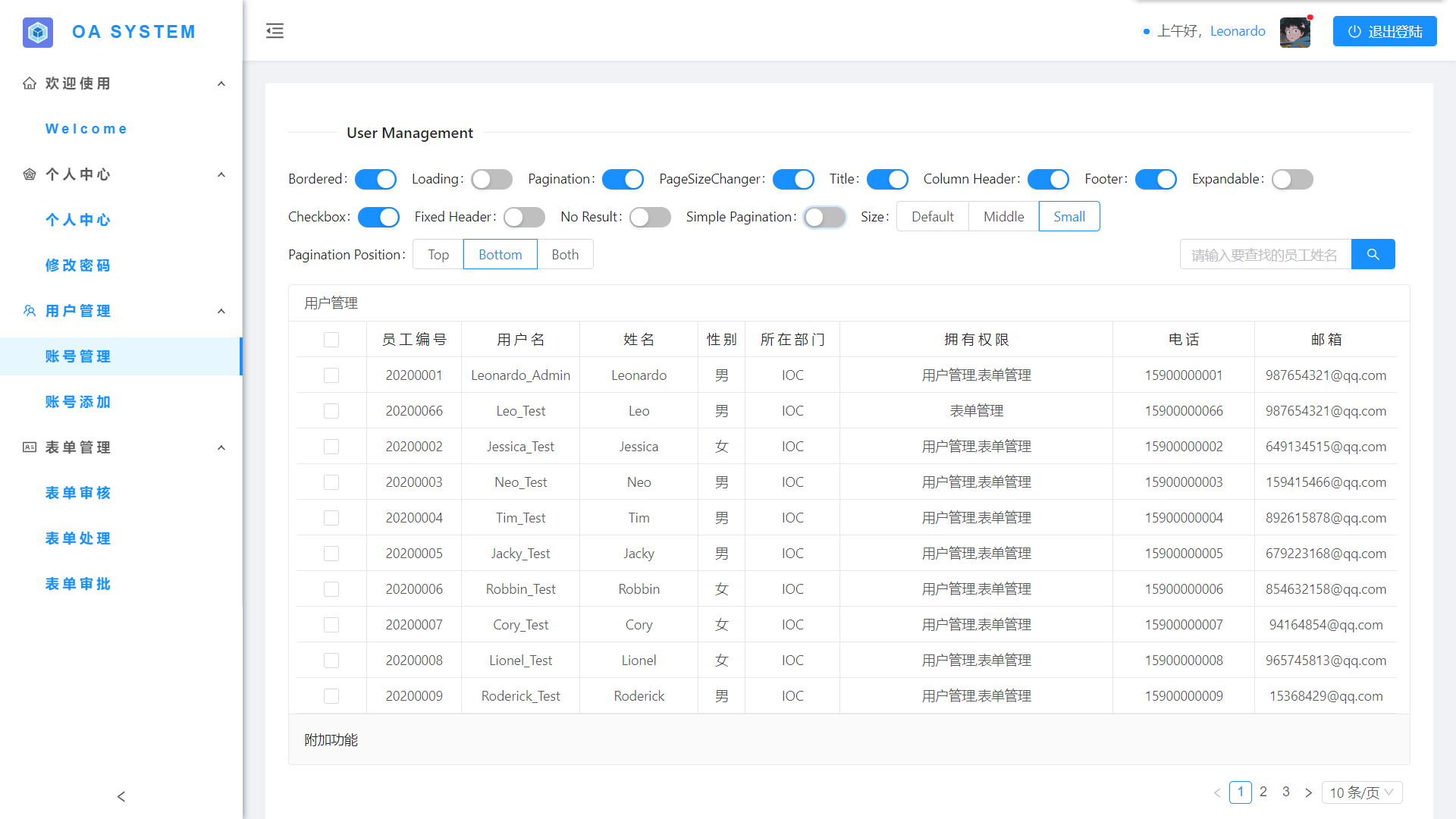
Task: Go to page 2 of the table
Action: (1263, 792)
